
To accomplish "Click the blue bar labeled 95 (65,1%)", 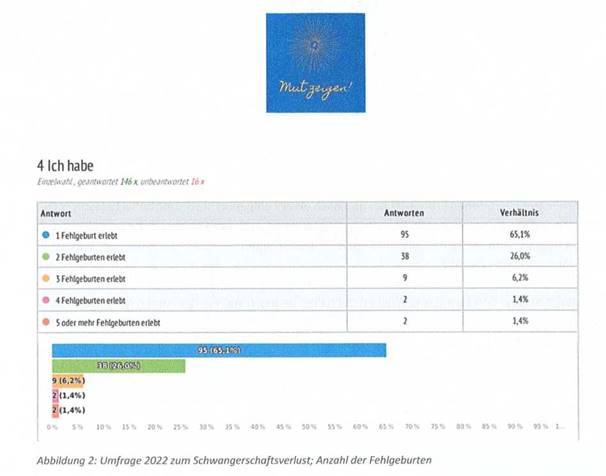I will 218,351.
